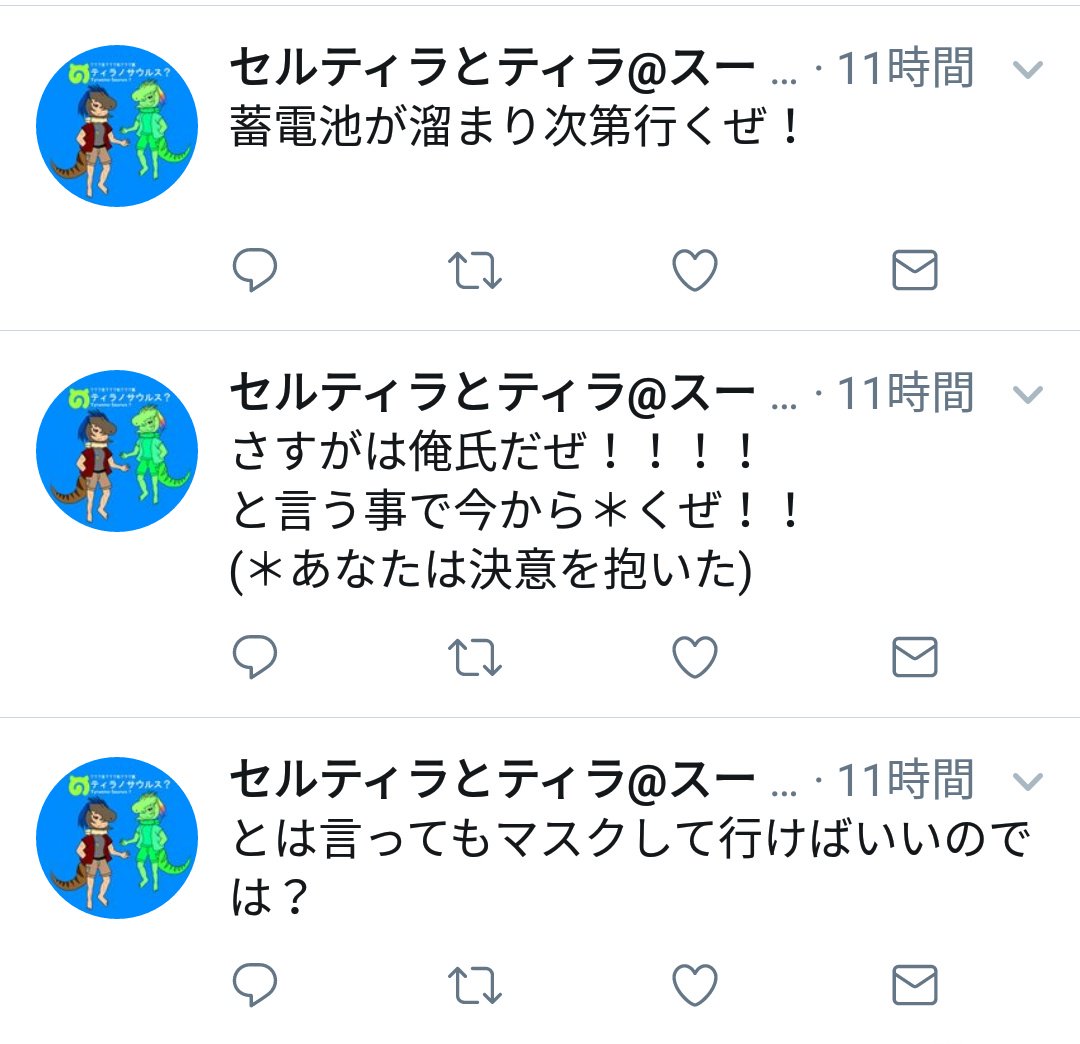
Task: Open the 11時間 timestamp of first tweet
Action: click(x=905, y=68)
